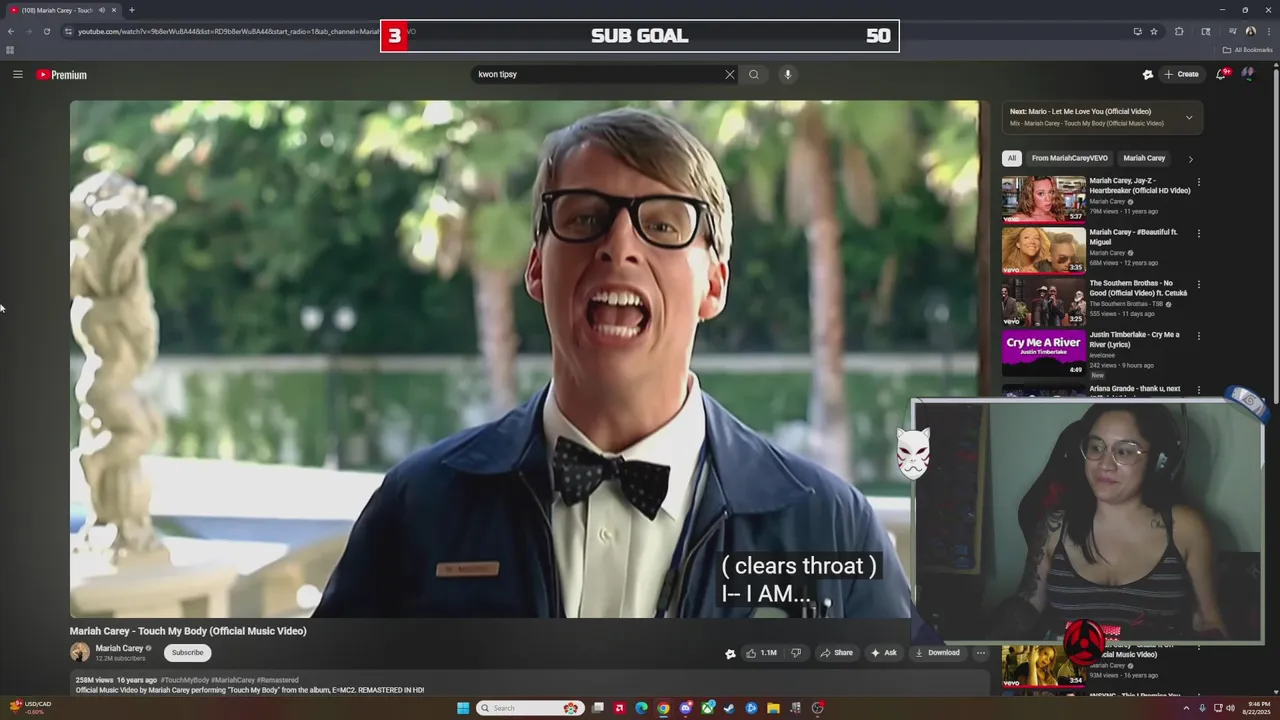Click the Xbox taskbar icon
Screen dimensions: 1280x720
coord(707,708)
